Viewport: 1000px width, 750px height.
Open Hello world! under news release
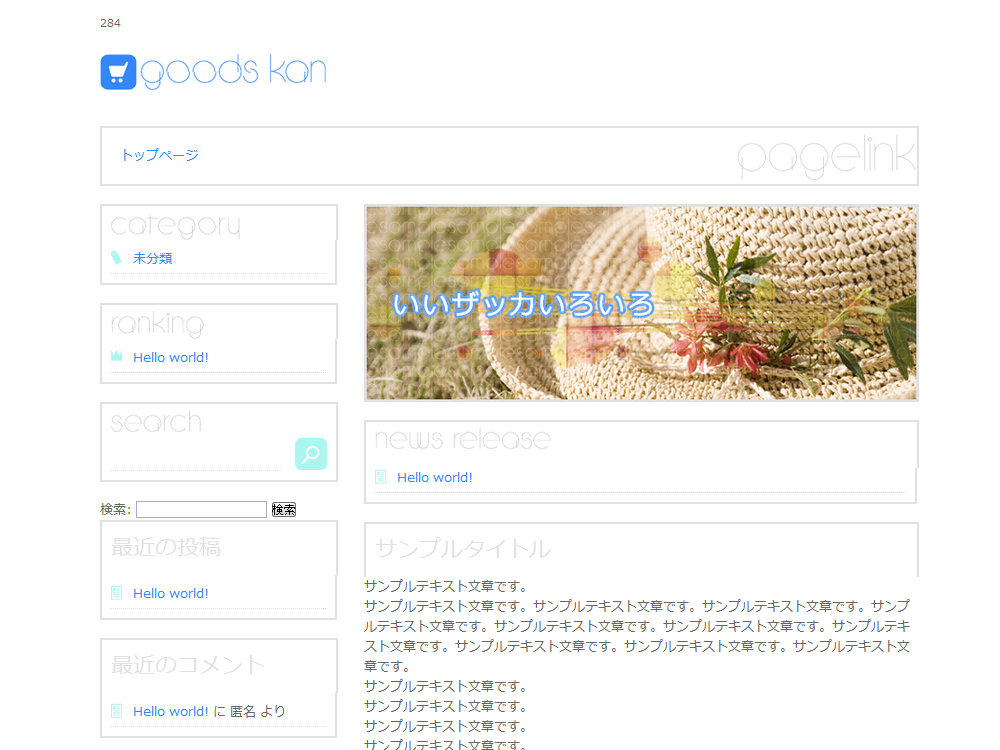pos(434,477)
